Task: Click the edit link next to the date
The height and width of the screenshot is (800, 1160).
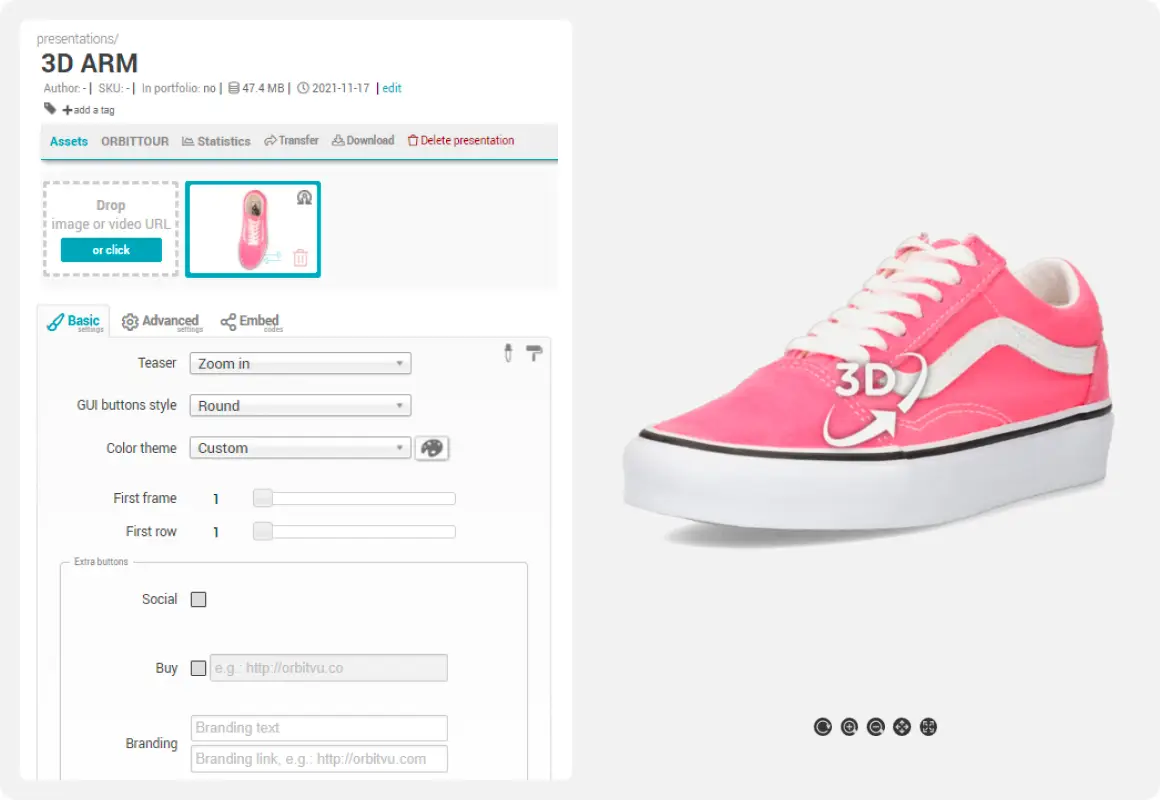Action: pos(391,88)
